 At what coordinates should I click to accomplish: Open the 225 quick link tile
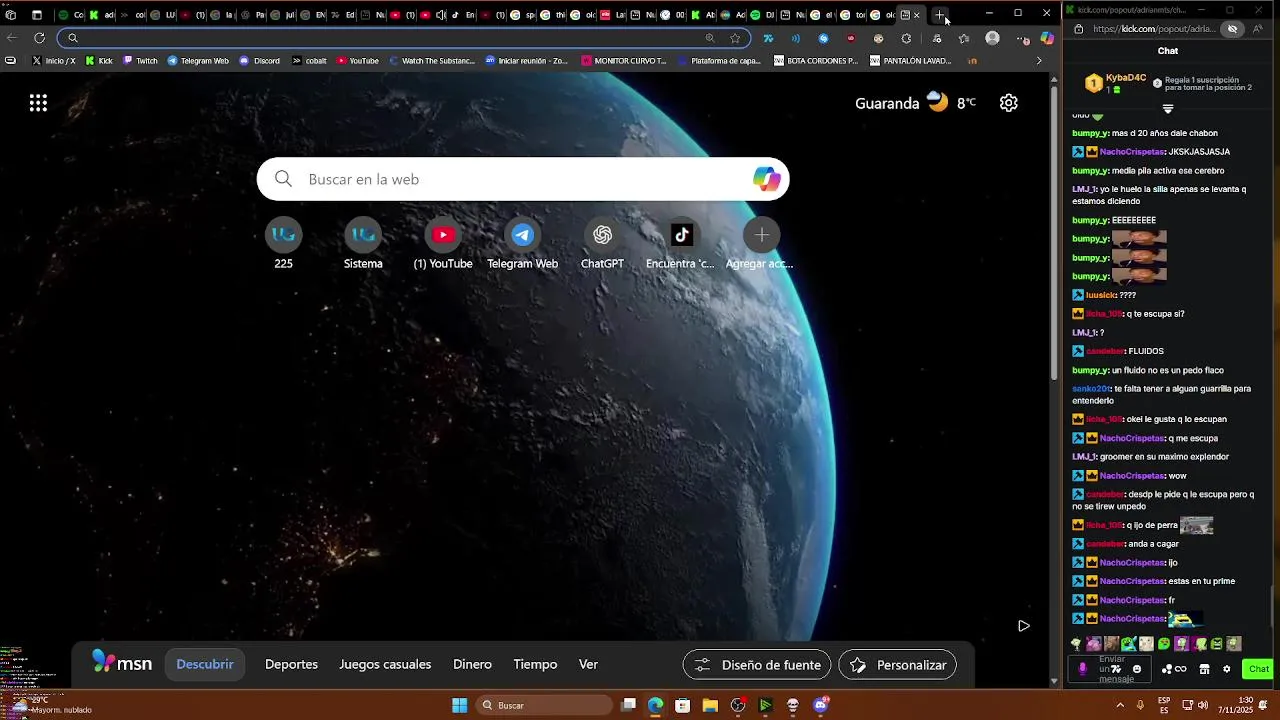click(x=283, y=245)
